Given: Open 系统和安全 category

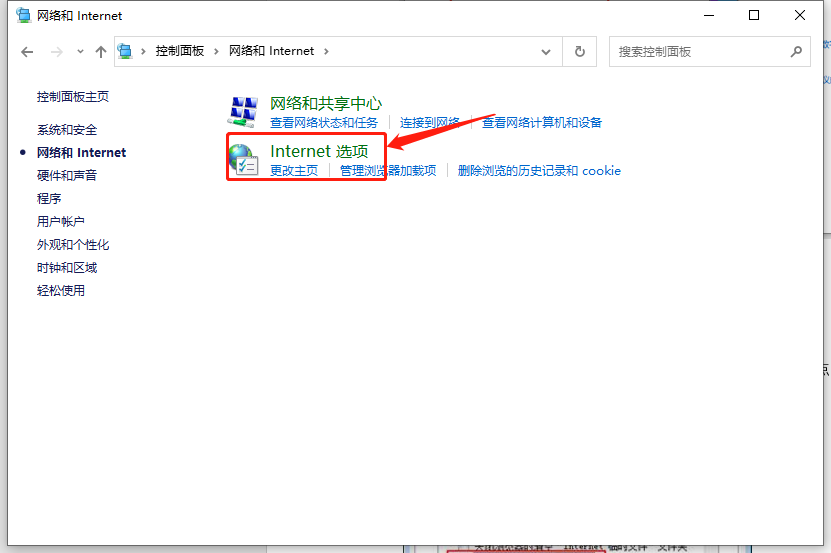Looking at the screenshot, I should click(x=67, y=130).
